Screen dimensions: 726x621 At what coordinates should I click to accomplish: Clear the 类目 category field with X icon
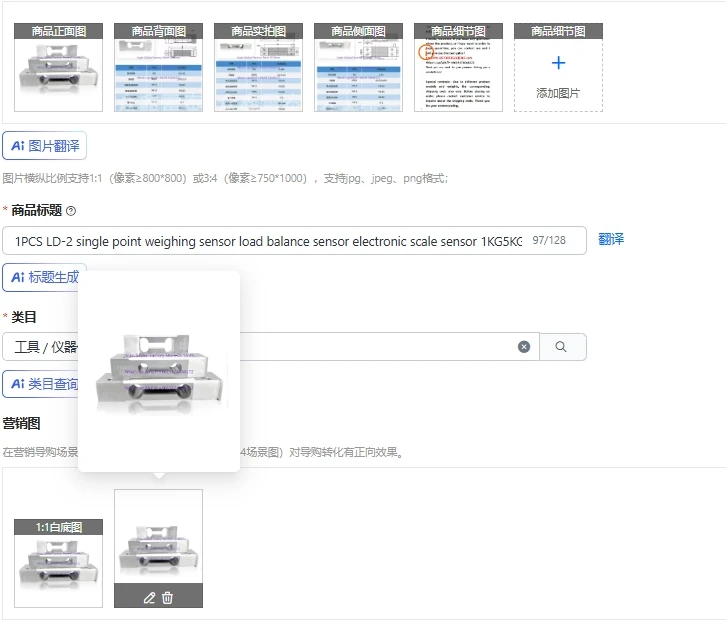click(524, 347)
